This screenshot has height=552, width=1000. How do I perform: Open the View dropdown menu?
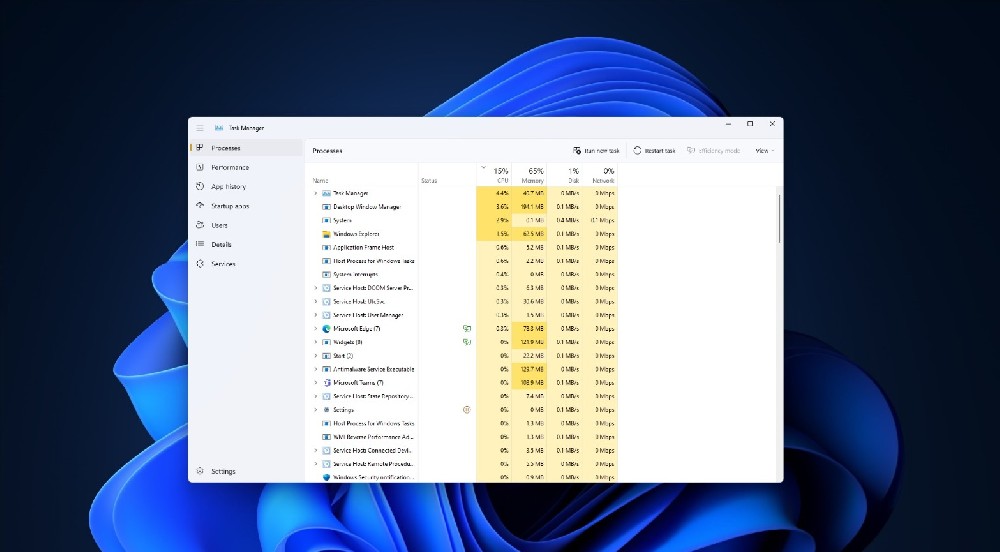764,150
